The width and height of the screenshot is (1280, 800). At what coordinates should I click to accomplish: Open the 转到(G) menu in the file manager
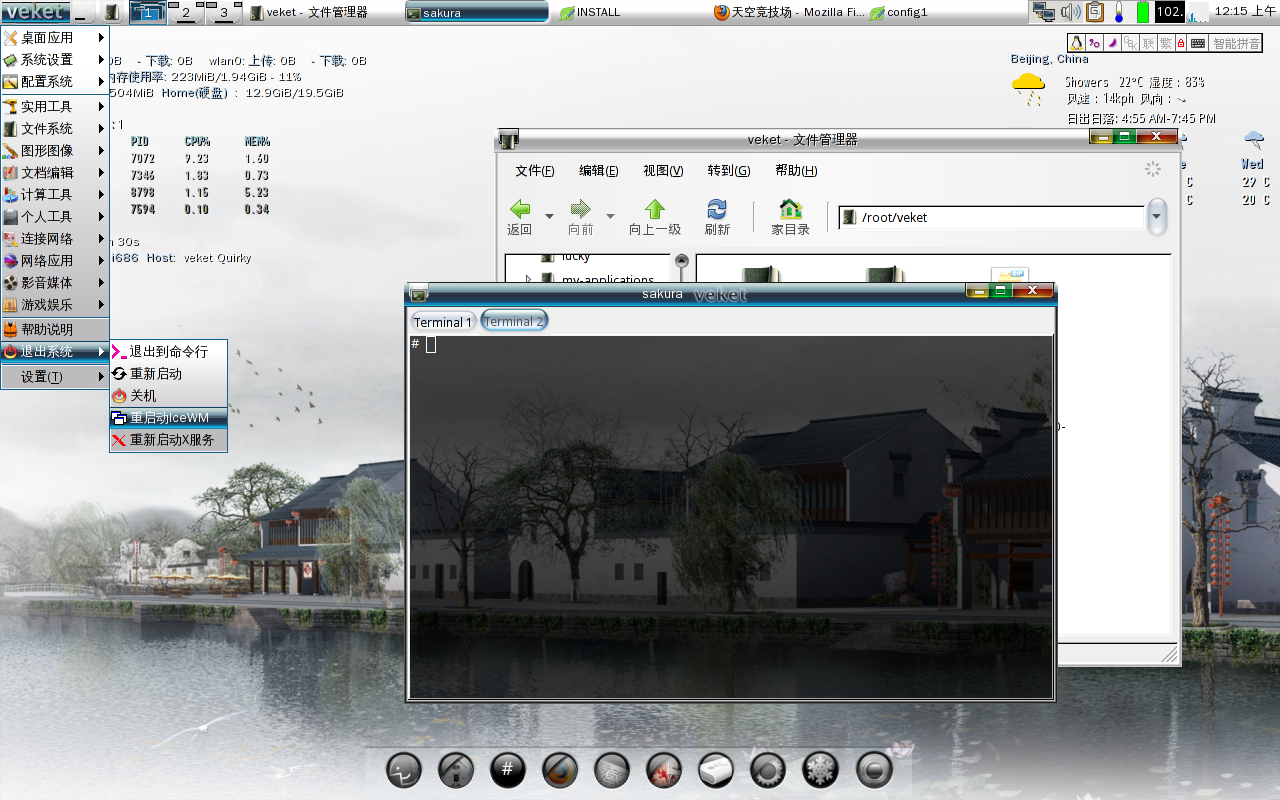click(x=728, y=171)
